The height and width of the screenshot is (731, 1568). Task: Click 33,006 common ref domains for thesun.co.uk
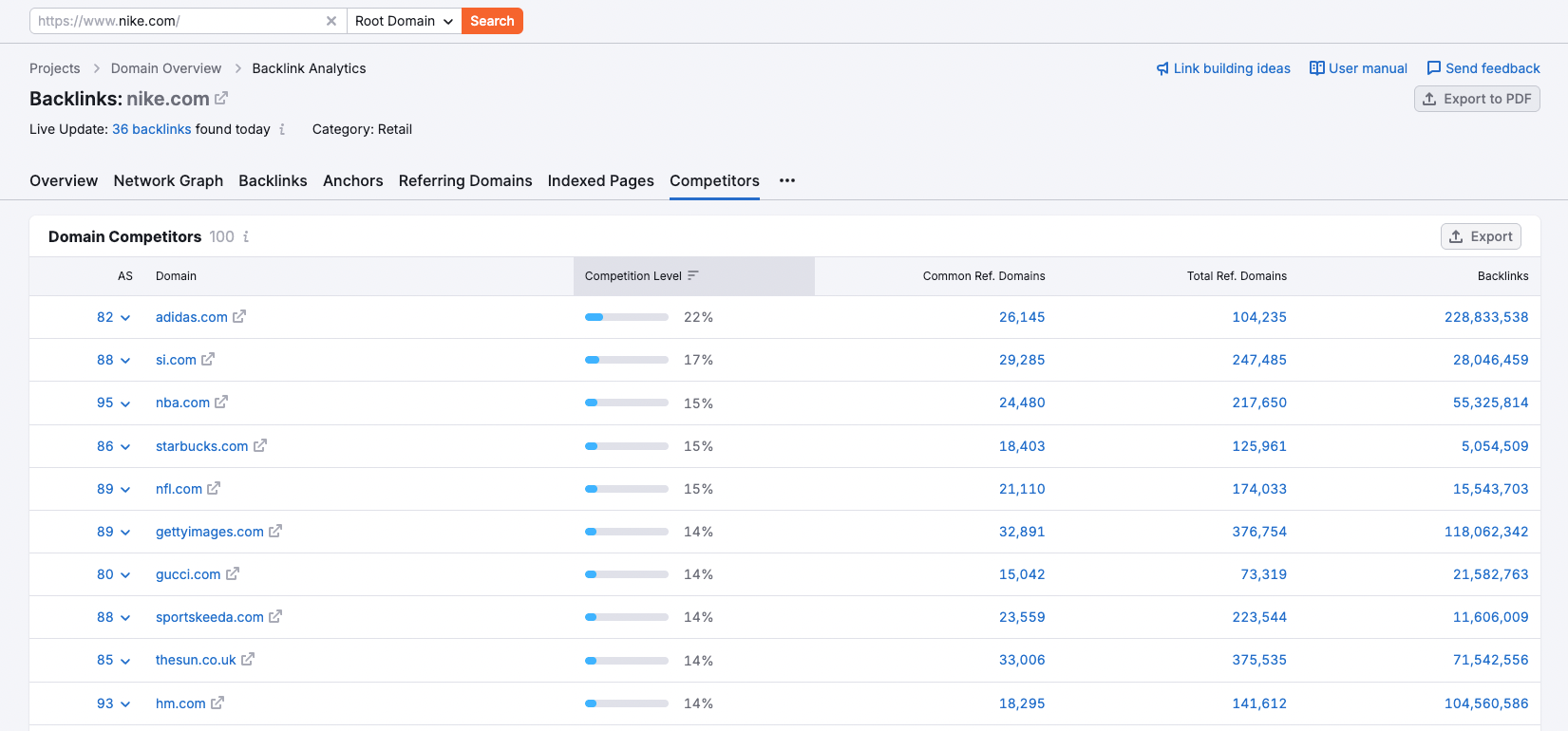coord(1022,660)
